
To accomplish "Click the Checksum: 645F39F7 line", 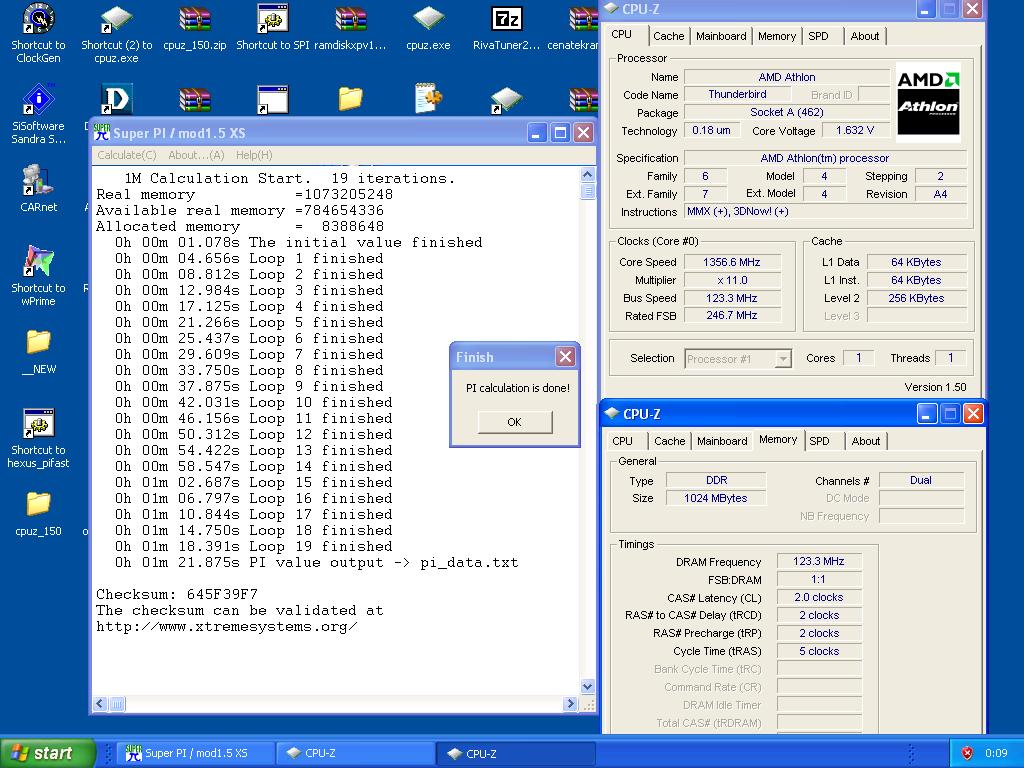I will pos(177,594).
